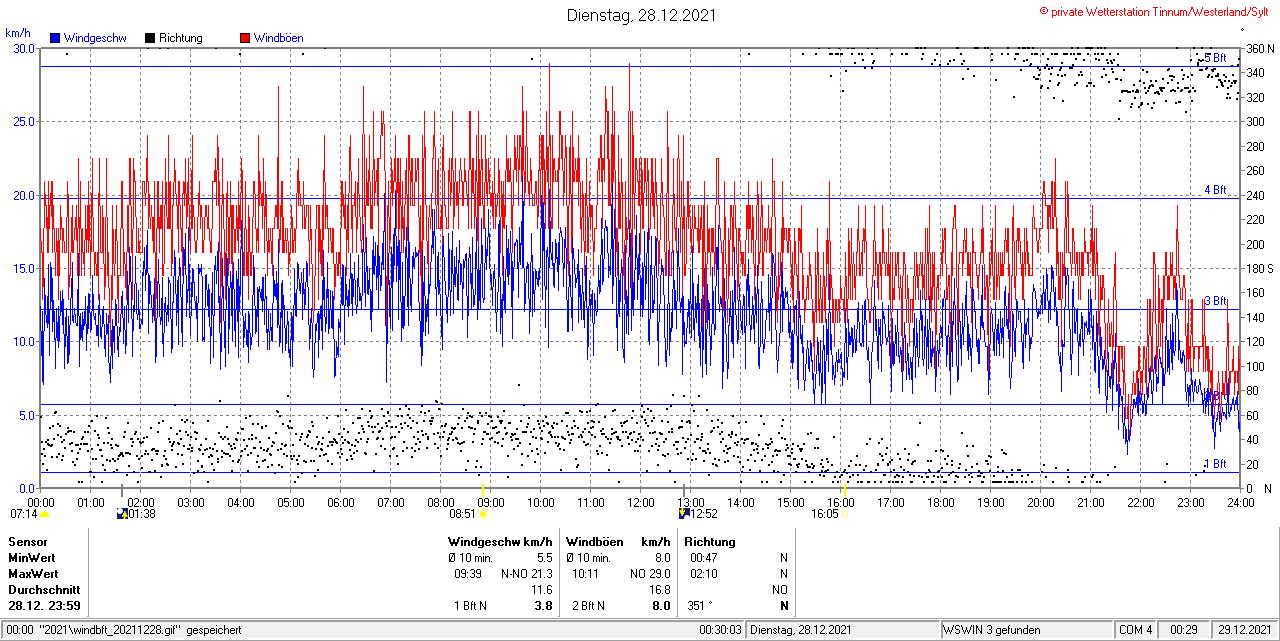Click the Windgeschw km/h column header
Image resolution: width=1280 pixels, height=641 pixels.
click(x=500, y=542)
